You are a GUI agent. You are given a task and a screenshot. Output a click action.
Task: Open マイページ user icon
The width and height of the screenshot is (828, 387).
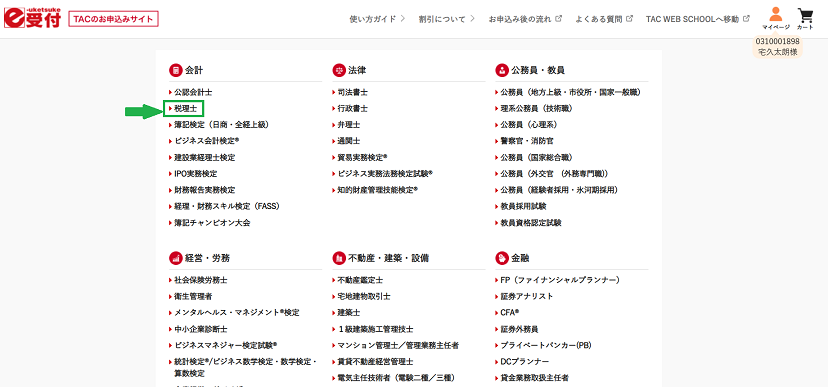(776, 18)
